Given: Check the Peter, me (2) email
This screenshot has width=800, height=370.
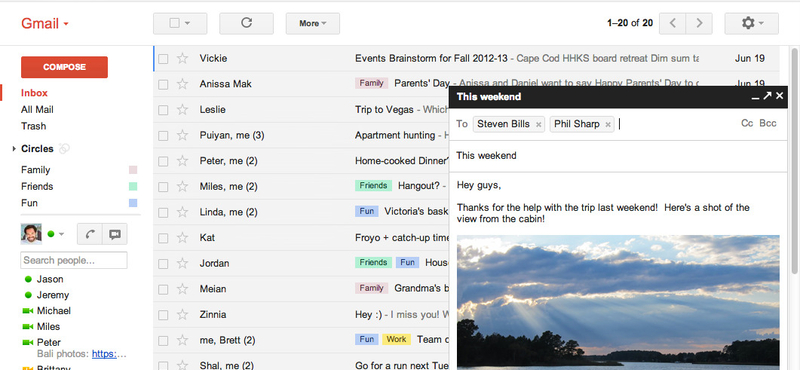Looking at the screenshot, I should click(163, 161).
